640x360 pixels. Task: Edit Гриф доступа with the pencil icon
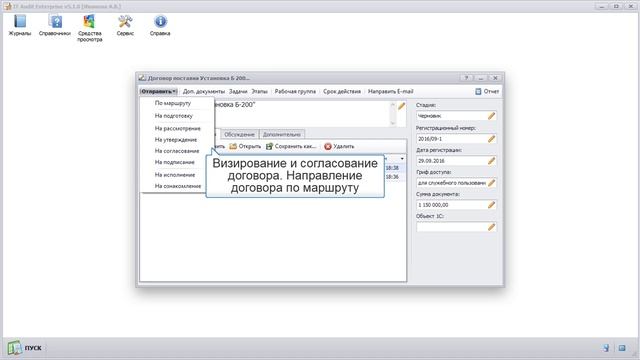coord(491,183)
